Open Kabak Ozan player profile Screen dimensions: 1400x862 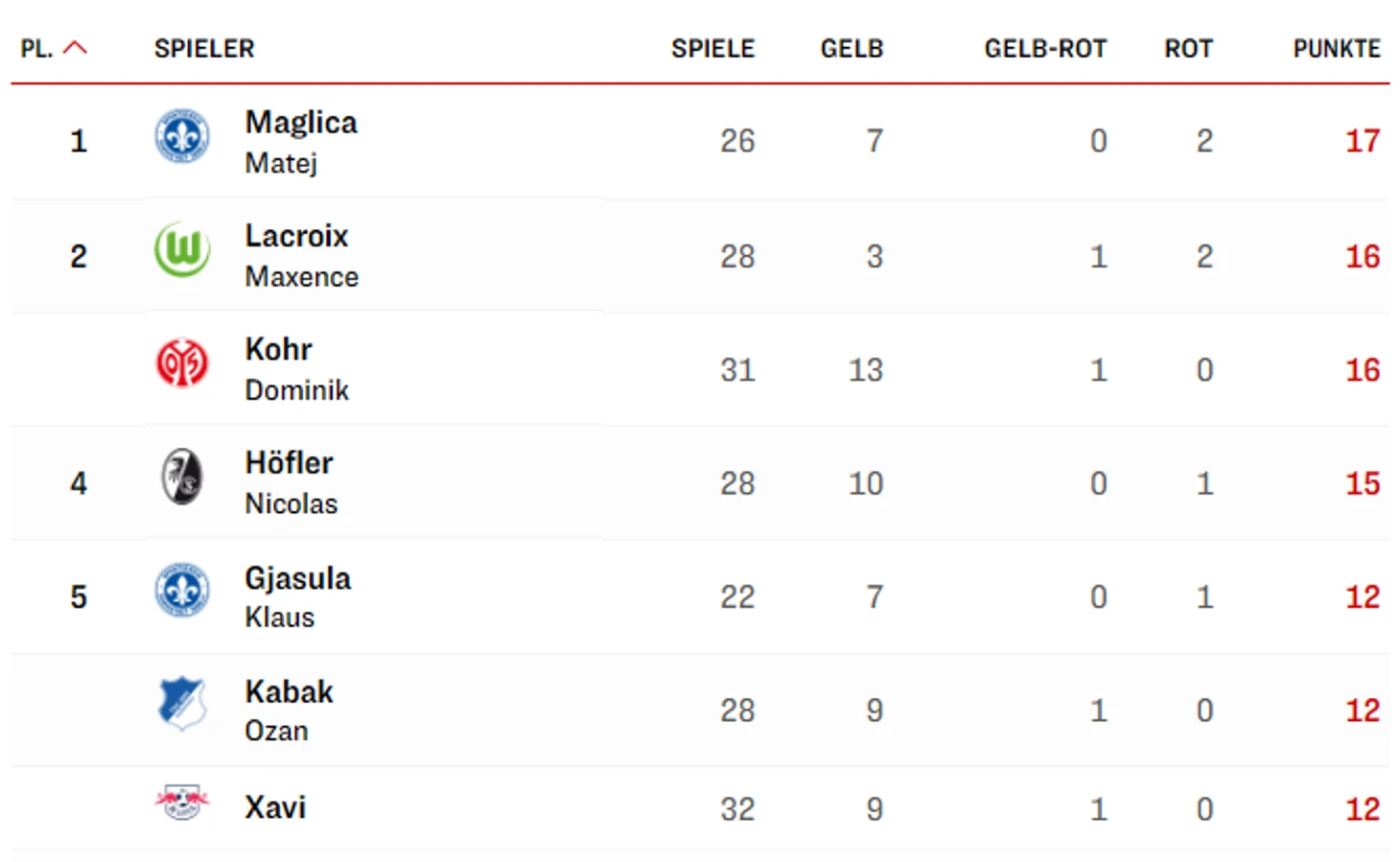[x=288, y=710]
